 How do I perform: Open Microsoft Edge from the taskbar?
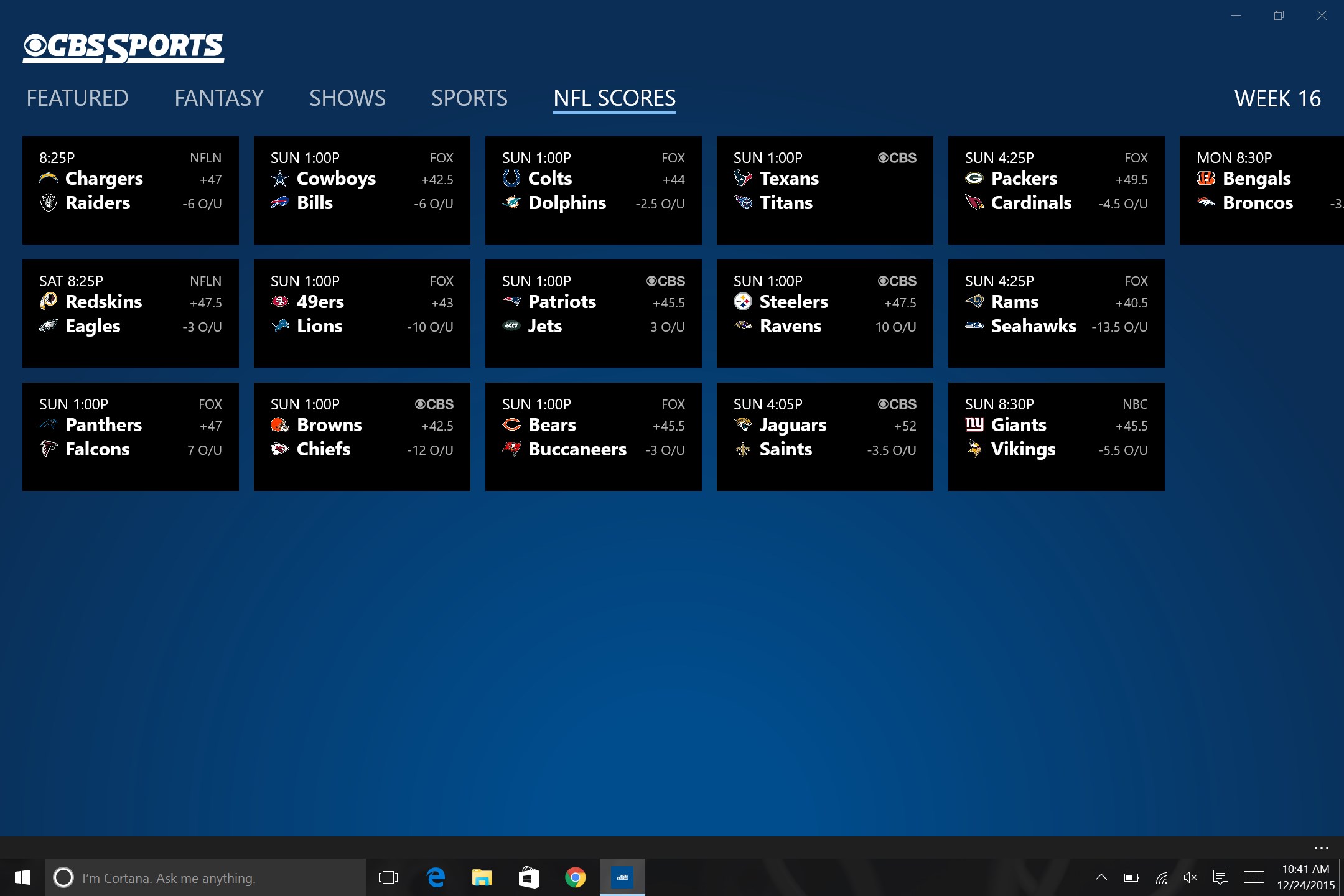point(436,878)
